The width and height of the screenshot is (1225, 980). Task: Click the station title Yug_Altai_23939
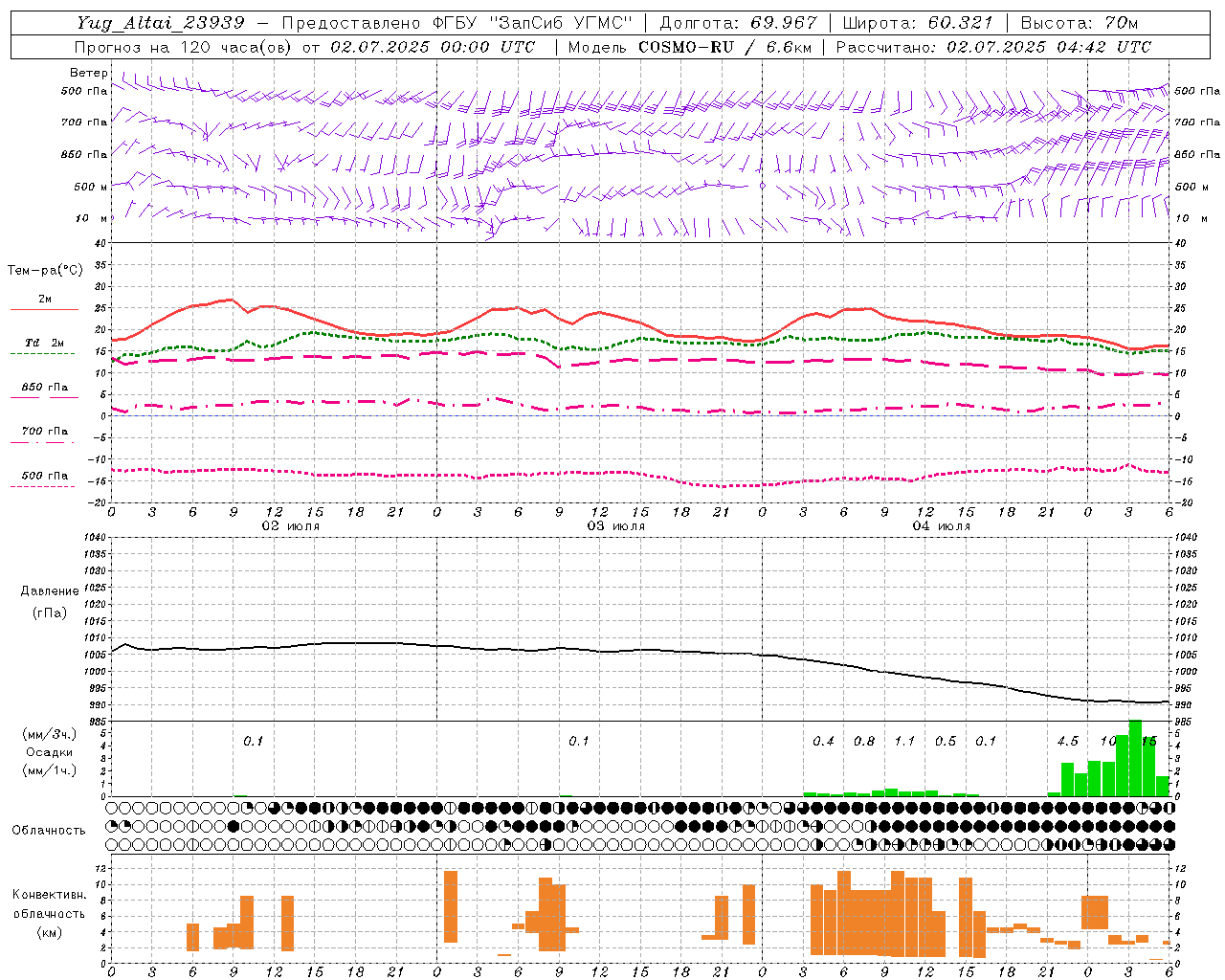coord(161,23)
